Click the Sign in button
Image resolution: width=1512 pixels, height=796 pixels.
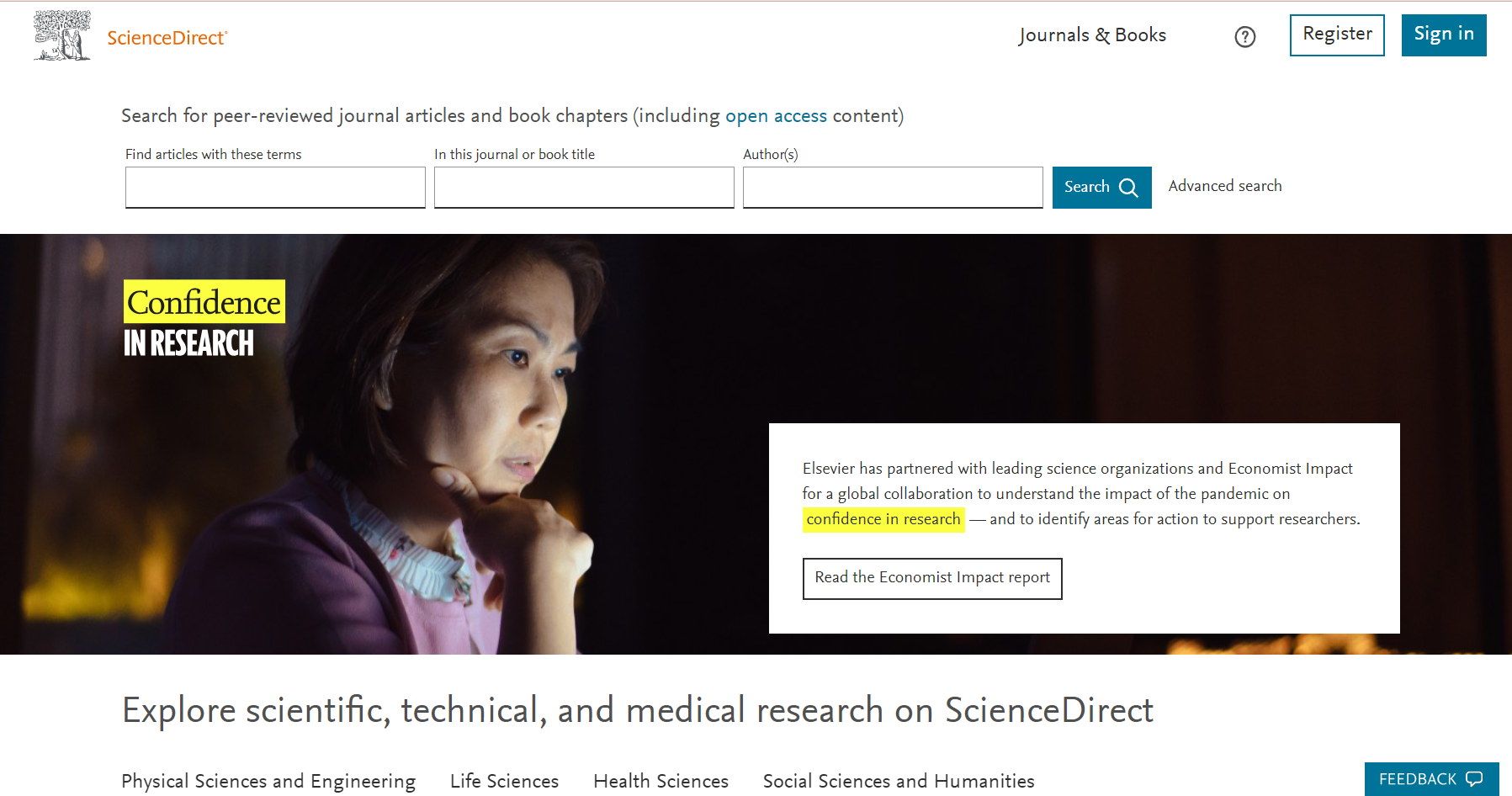[x=1444, y=35]
